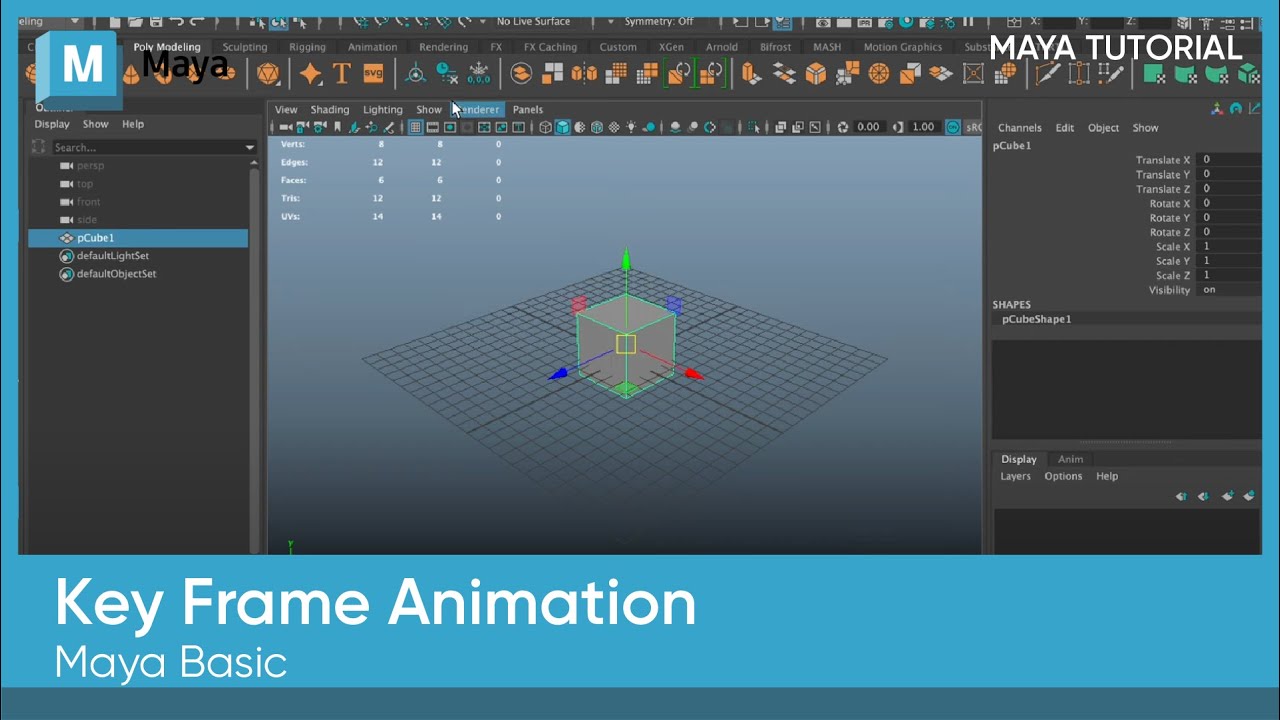Click the Type (T) tool shelf icon
Viewport: 1280px width, 720px height.
click(x=341, y=73)
